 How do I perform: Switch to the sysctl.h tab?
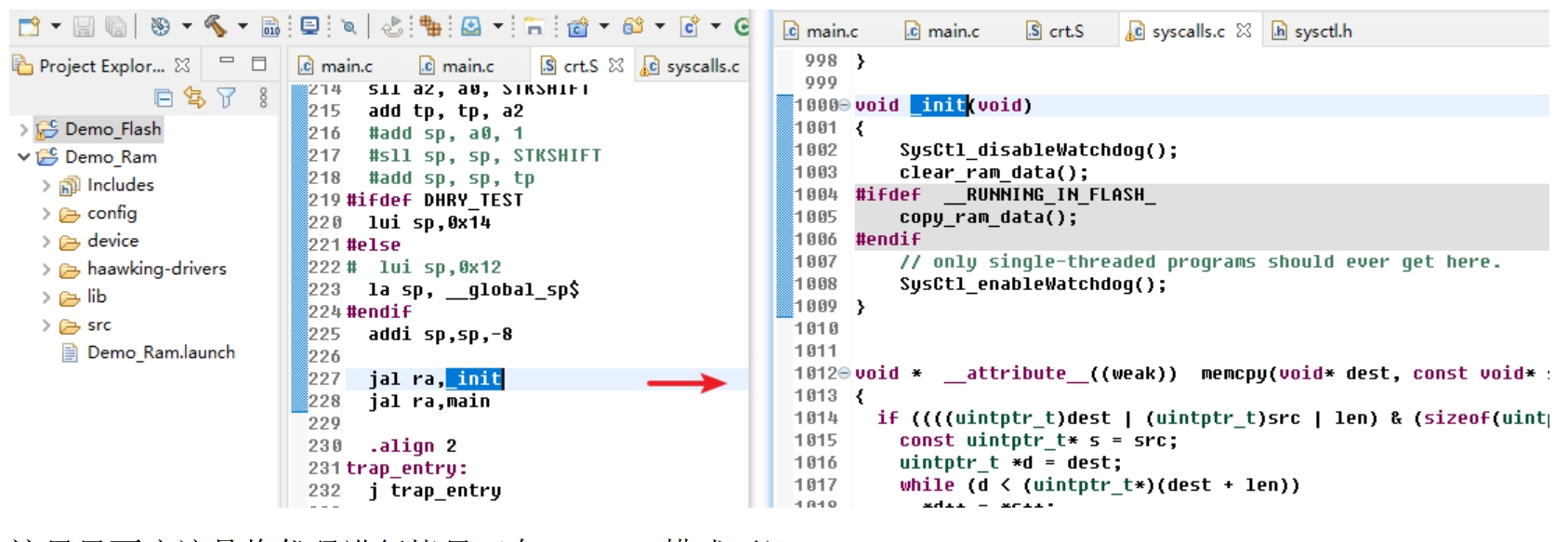click(x=1322, y=32)
